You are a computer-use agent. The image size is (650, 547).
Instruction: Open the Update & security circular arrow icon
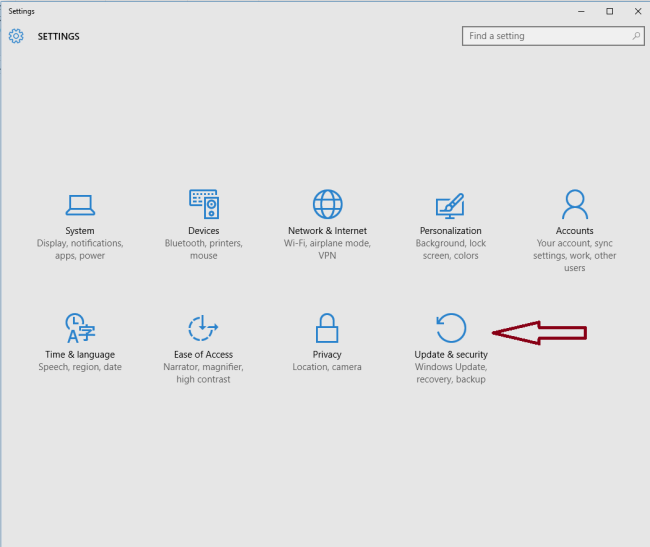pyautogui.click(x=450, y=328)
